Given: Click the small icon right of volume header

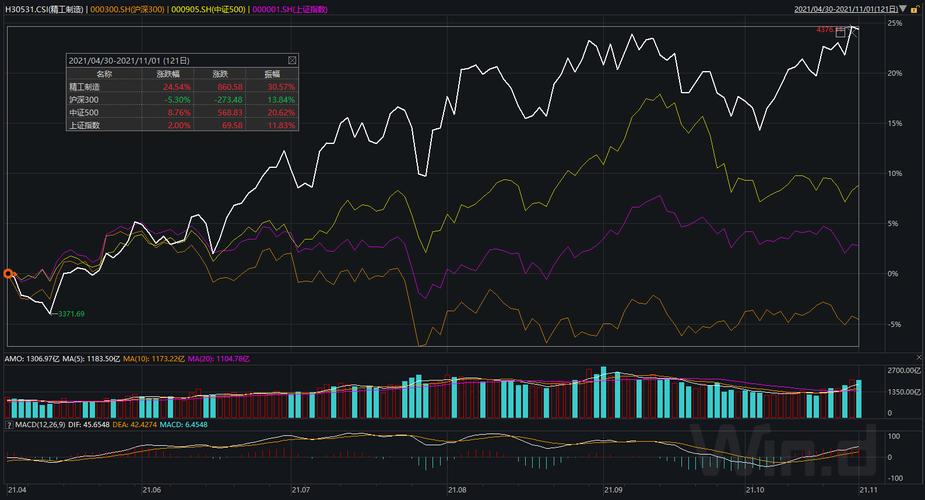Looking at the screenshot, I should [920, 357].
